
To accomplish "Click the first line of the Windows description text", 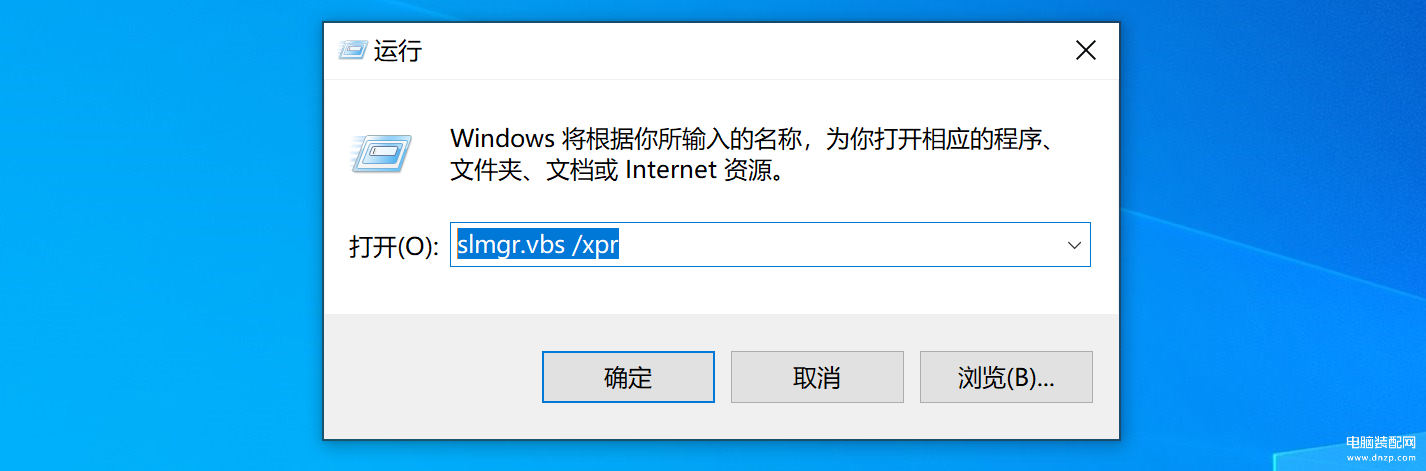I will click(x=752, y=138).
